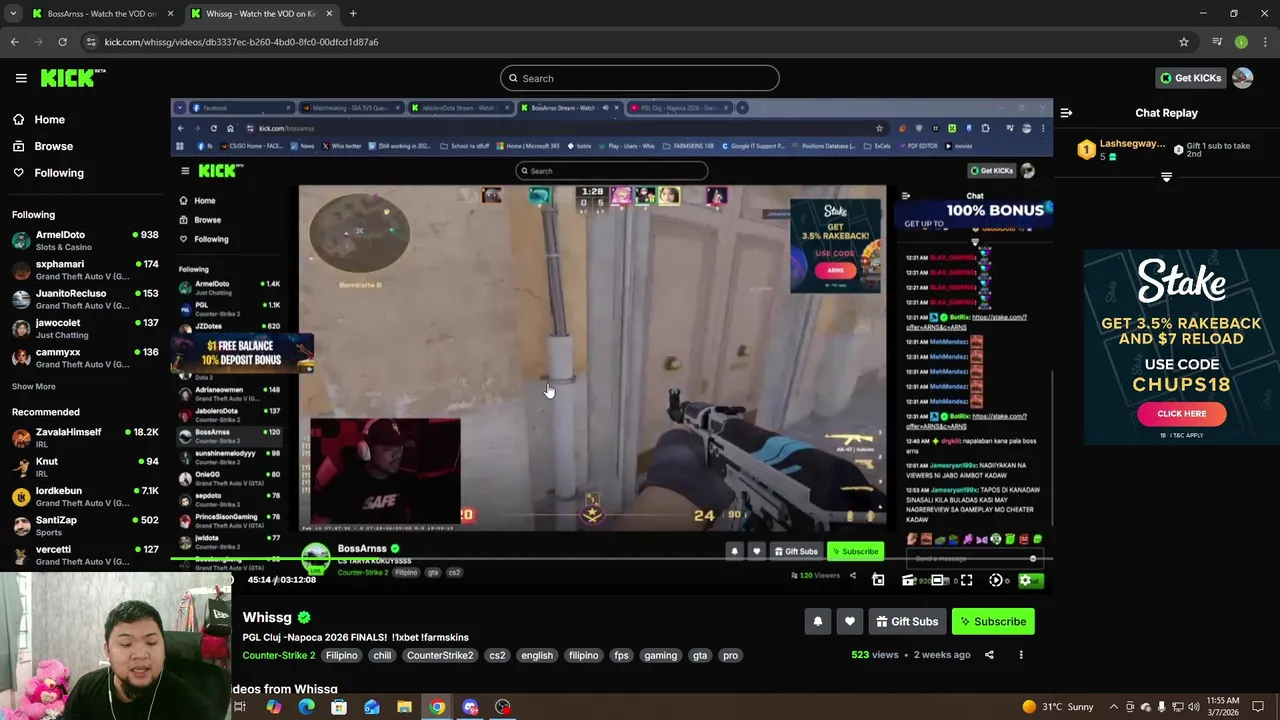Image resolution: width=1280 pixels, height=720 pixels.
Task: Open SantiZap recommended channel
Action: [85, 525]
